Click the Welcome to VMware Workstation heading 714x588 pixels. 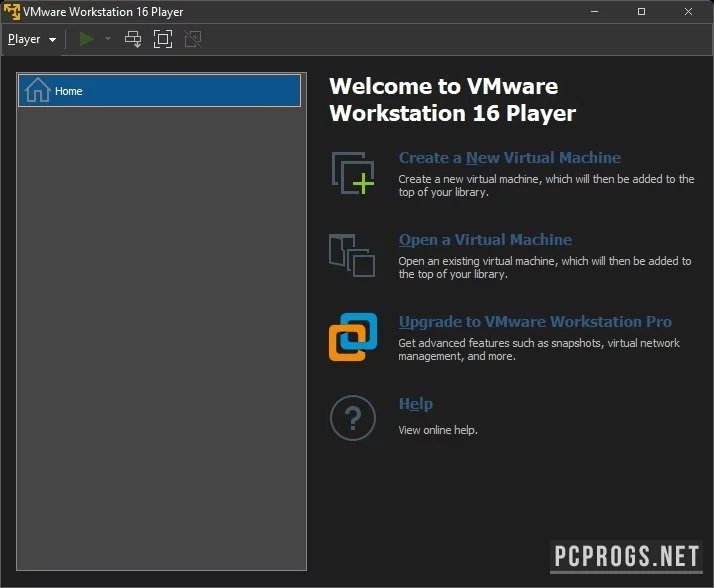453,100
